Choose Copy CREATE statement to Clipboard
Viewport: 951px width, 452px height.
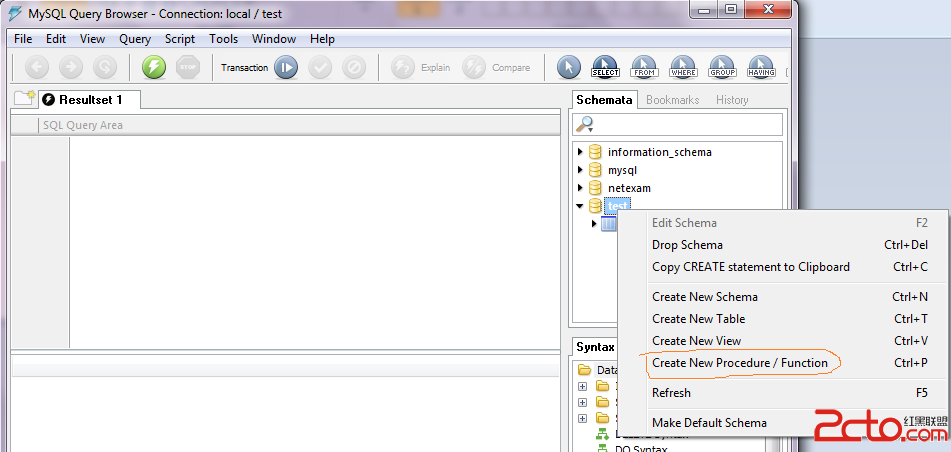[x=782, y=267]
